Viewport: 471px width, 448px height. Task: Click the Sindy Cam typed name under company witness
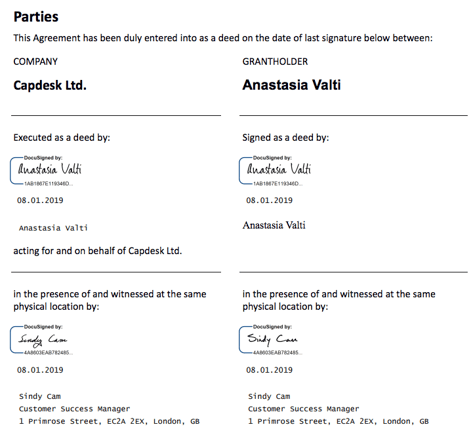pyautogui.click(x=40, y=396)
